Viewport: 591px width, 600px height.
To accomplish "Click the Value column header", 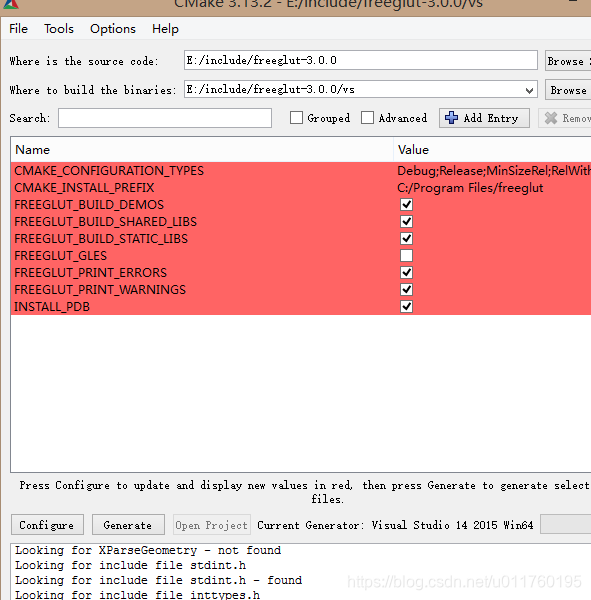I will (x=492, y=150).
